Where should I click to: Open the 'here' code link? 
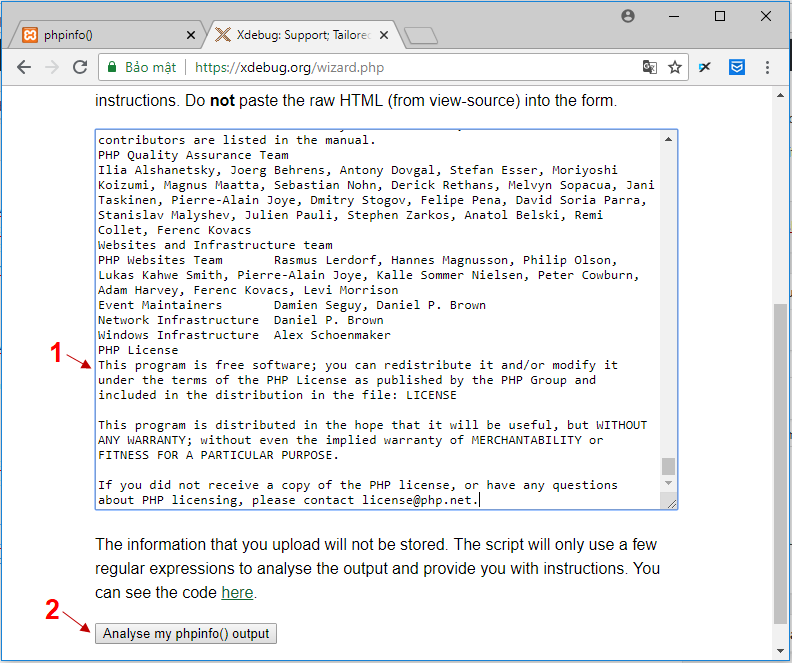237,592
